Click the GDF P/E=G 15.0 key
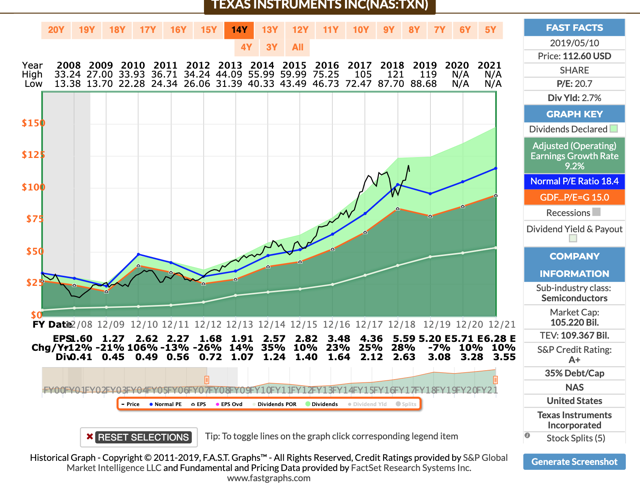This screenshot has width=640, height=484. [x=574, y=198]
